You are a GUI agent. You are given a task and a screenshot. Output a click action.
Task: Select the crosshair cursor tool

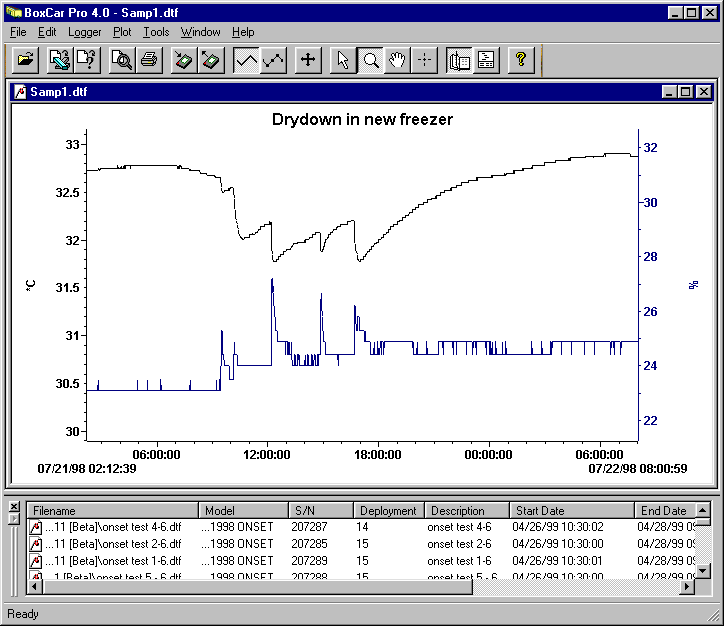424,61
